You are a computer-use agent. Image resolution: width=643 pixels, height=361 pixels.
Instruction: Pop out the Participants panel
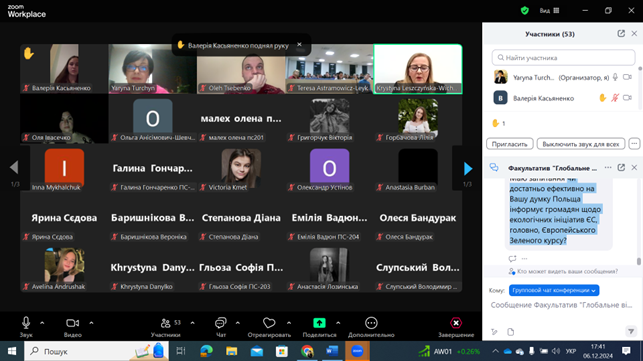pos(621,34)
